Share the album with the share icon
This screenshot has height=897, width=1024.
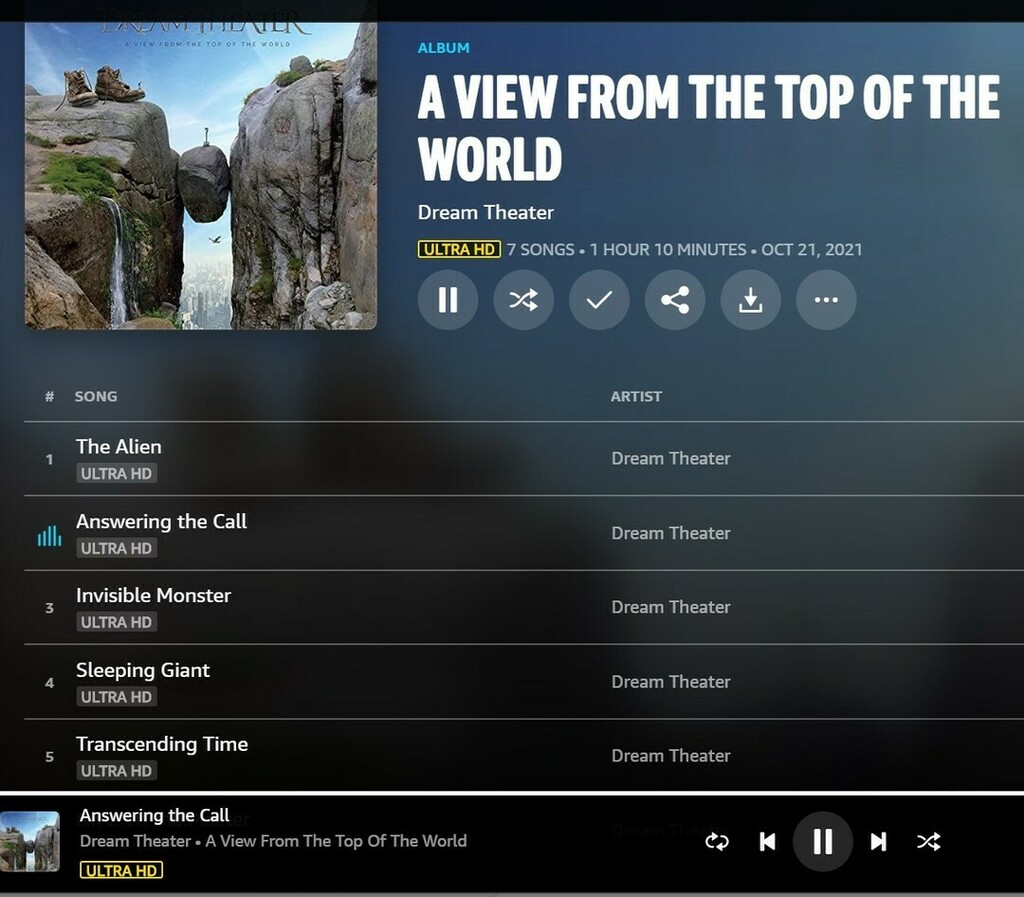tap(675, 300)
